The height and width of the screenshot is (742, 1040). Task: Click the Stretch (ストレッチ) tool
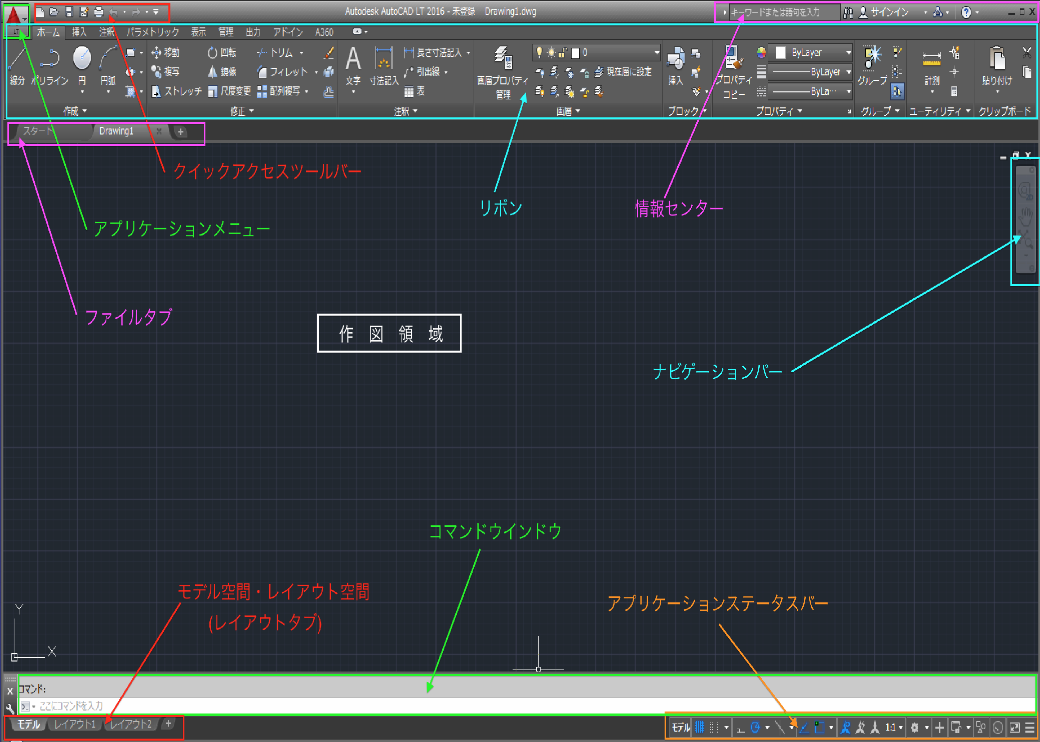point(176,91)
